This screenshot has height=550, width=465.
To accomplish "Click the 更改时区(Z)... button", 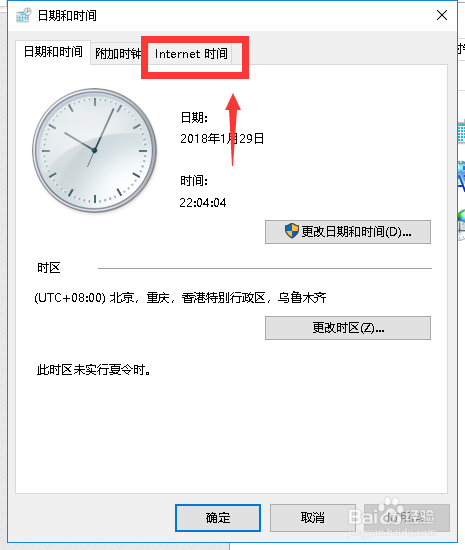I will pos(348,328).
